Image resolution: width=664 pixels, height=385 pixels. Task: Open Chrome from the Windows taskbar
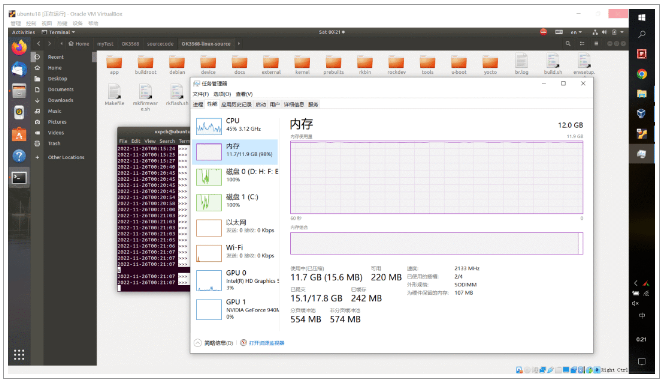(642, 75)
